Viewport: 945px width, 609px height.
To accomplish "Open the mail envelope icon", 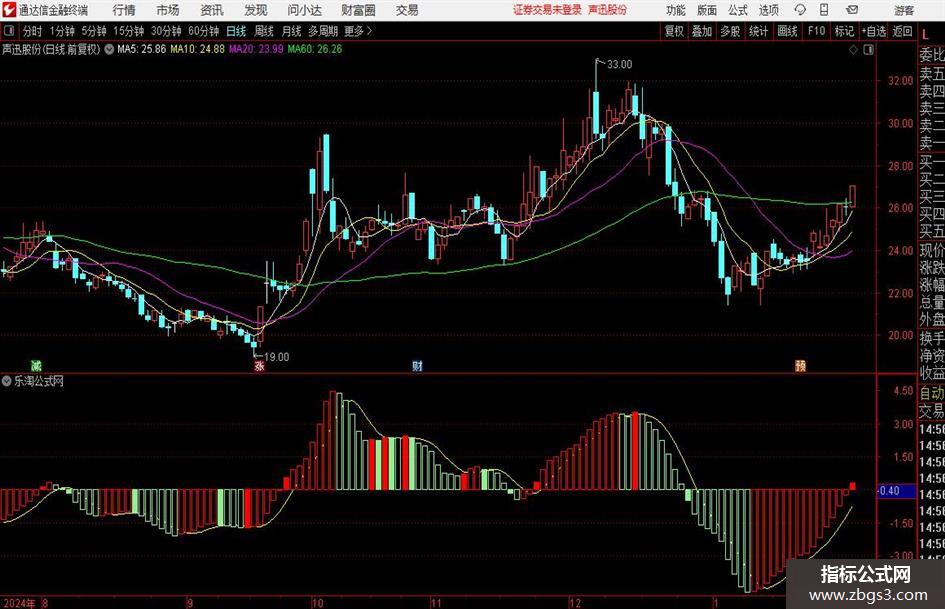I will [852, 10].
